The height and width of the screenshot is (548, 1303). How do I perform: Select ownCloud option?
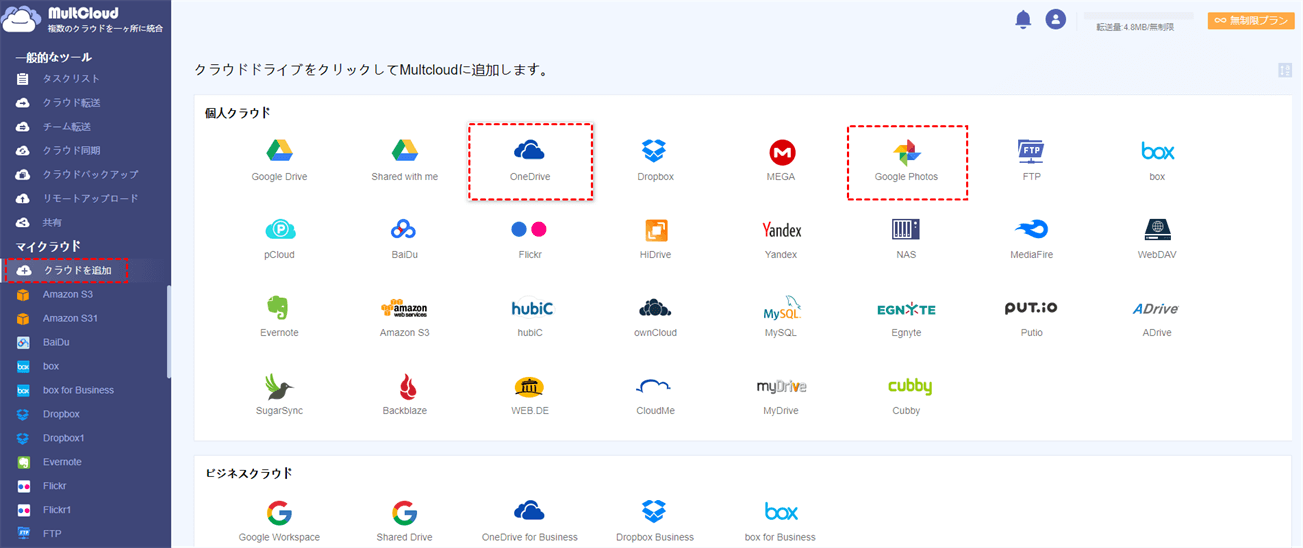(x=655, y=316)
